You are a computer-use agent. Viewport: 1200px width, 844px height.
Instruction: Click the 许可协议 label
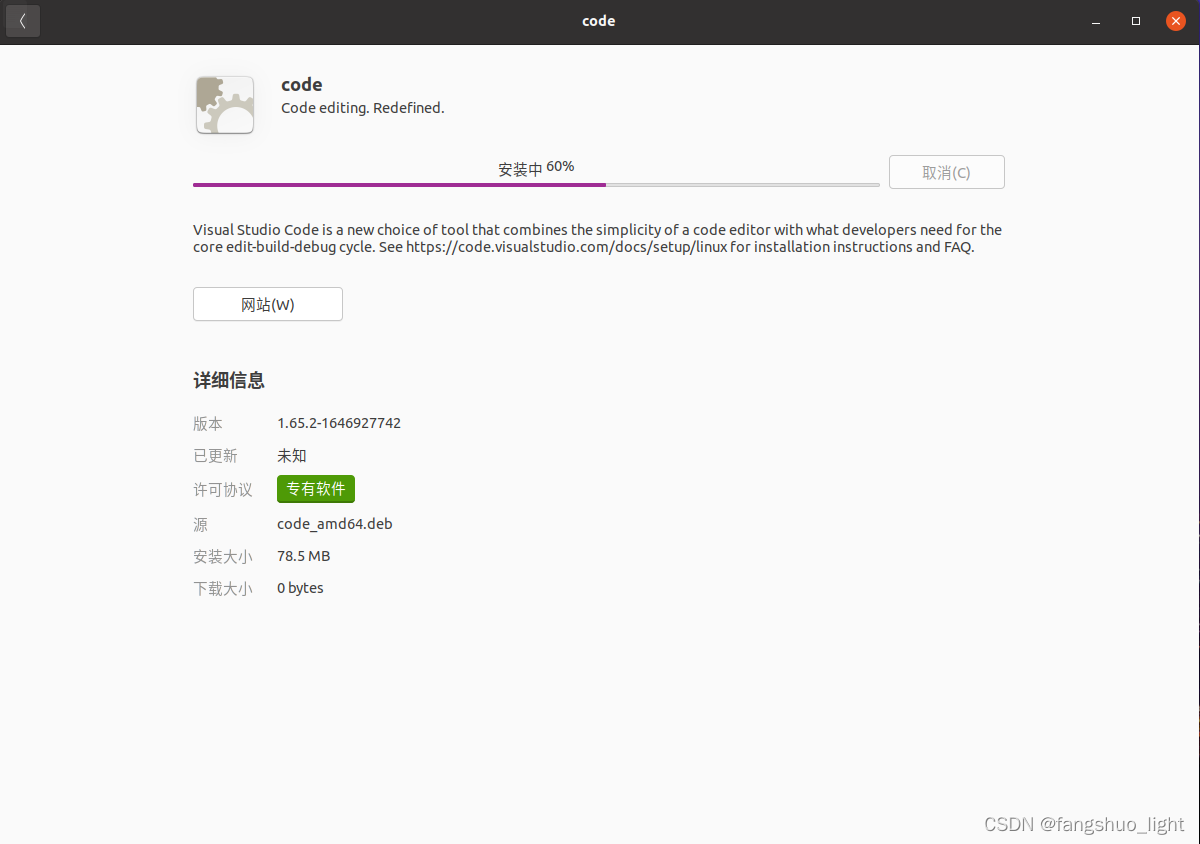(x=223, y=489)
